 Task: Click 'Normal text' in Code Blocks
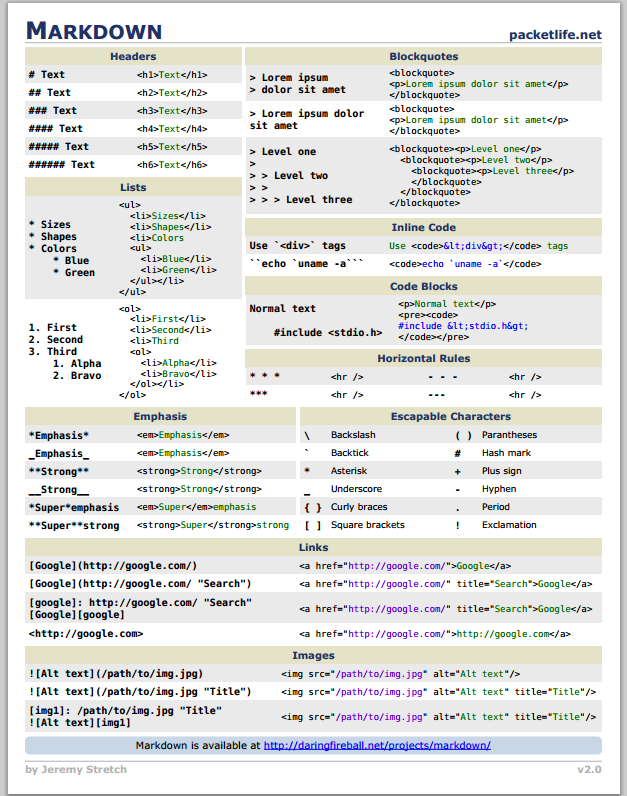point(282,309)
